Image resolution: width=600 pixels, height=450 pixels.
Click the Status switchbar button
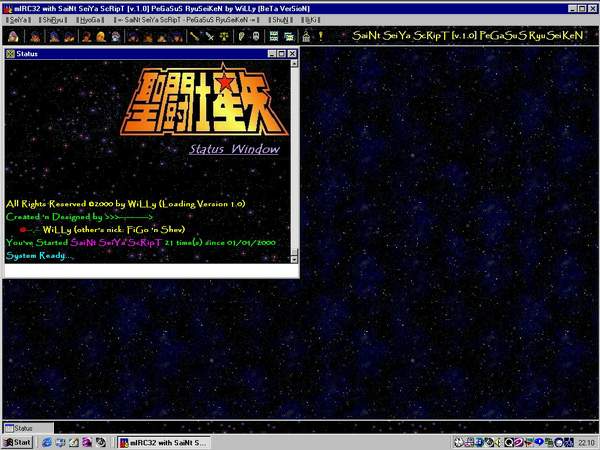pyautogui.click(x=28, y=428)
